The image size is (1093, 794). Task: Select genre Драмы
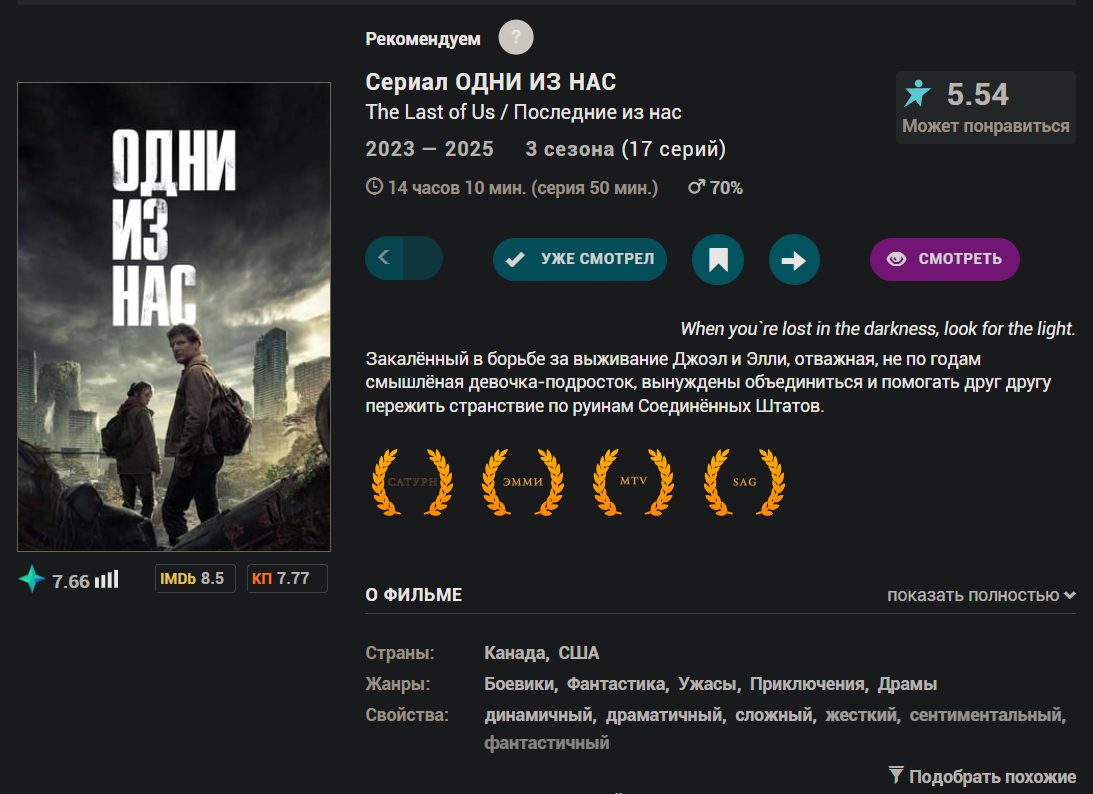tap(908, 684)
